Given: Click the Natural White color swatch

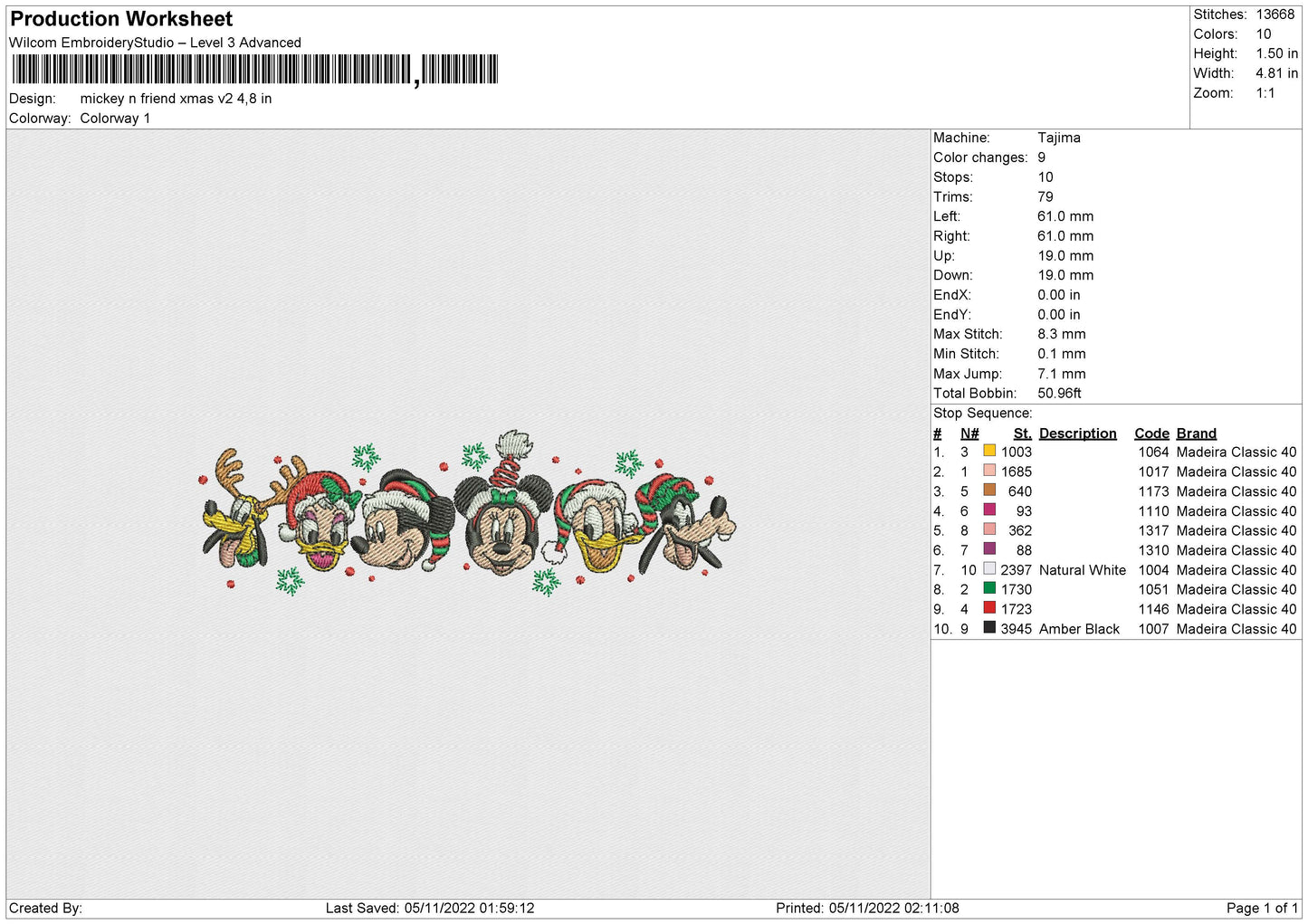Looking at the screenshot, I should 989,569.
